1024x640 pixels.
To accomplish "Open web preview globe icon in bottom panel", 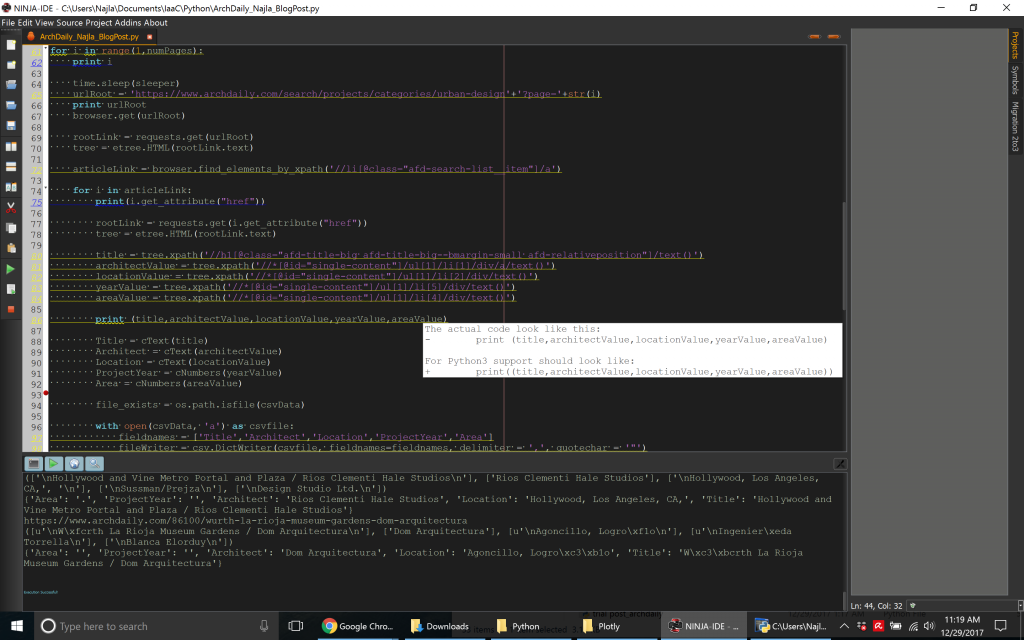I will tap(74, 464).
